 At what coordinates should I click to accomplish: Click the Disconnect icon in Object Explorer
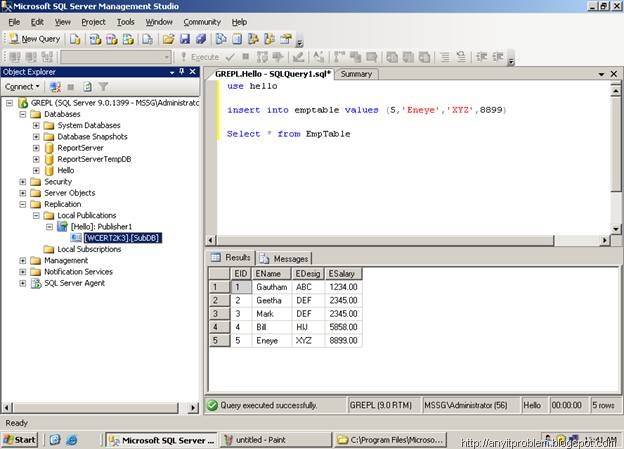tap(55, 87)
